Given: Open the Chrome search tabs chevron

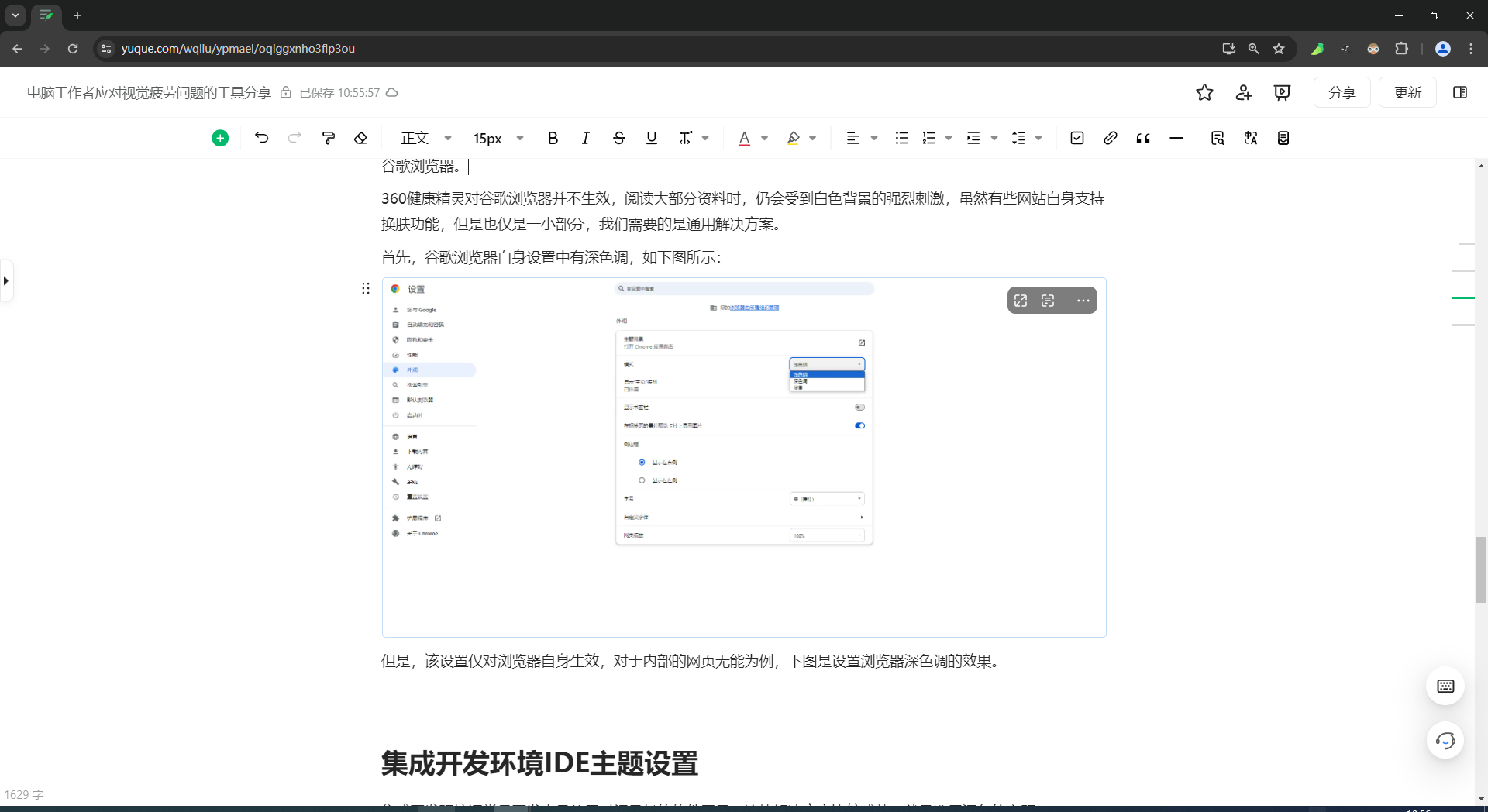Looking at the screenshot, I should tap(15, 15).
